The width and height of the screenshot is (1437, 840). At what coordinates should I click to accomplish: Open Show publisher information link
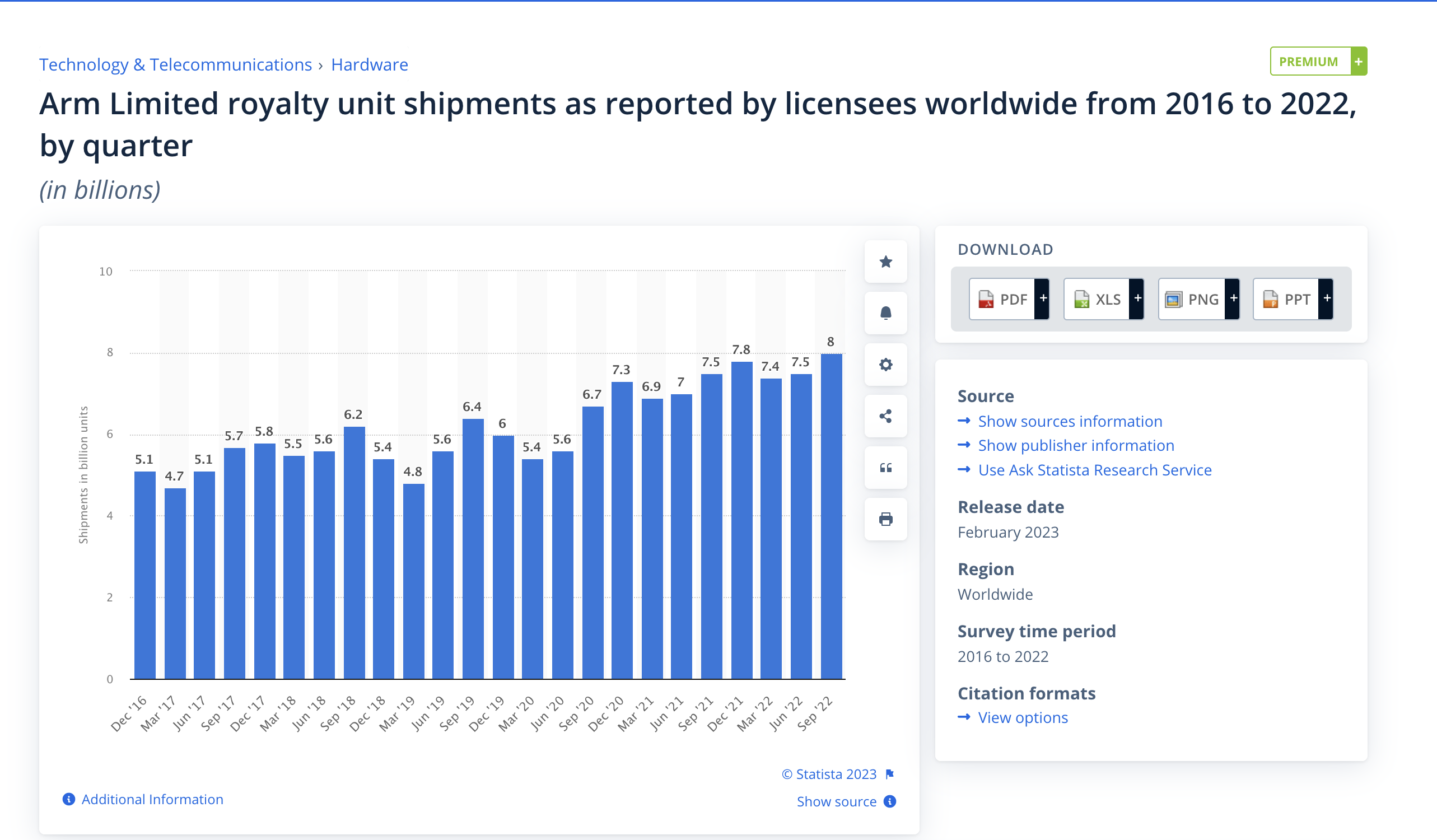[x=1076, y=445]
